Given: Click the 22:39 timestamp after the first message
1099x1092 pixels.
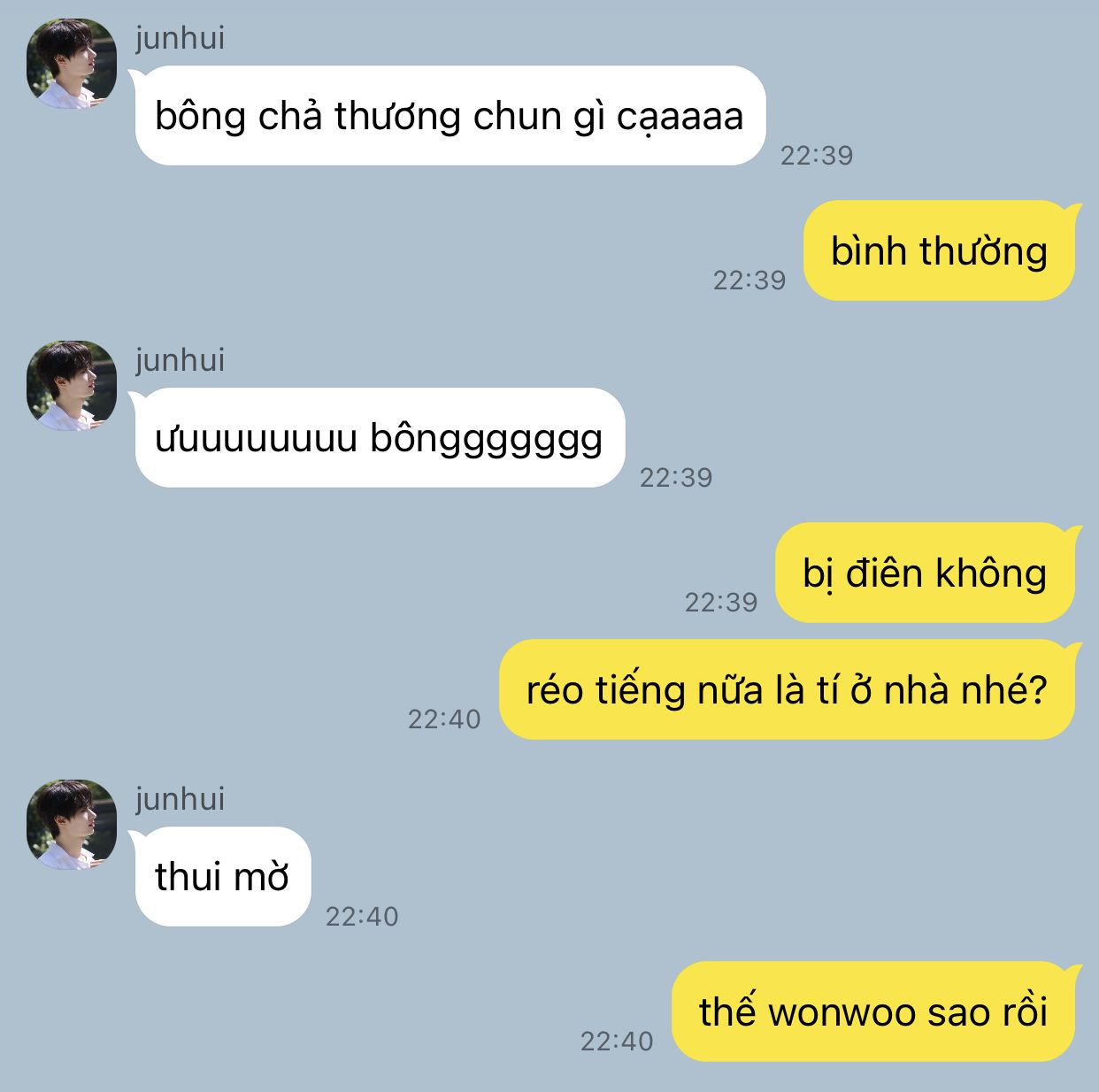Looking at the screenshot, I should click(817, 156).
